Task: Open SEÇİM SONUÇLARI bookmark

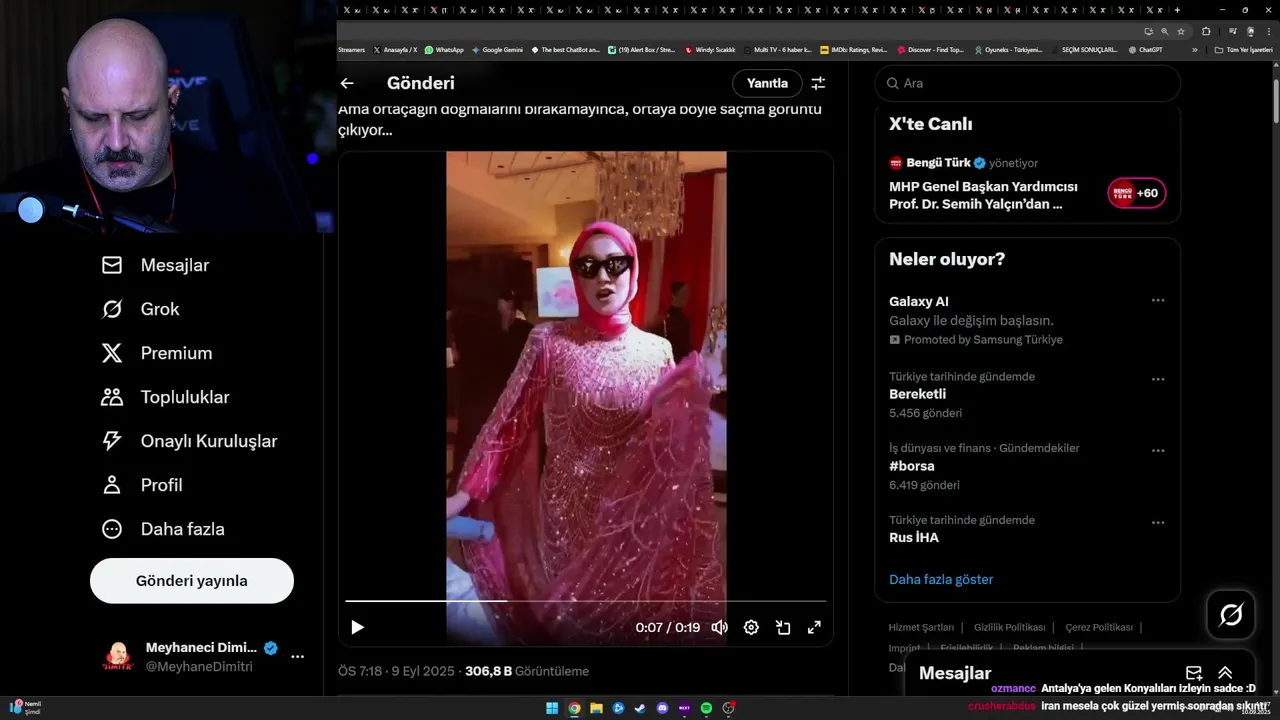Action: pos(1083,49)
